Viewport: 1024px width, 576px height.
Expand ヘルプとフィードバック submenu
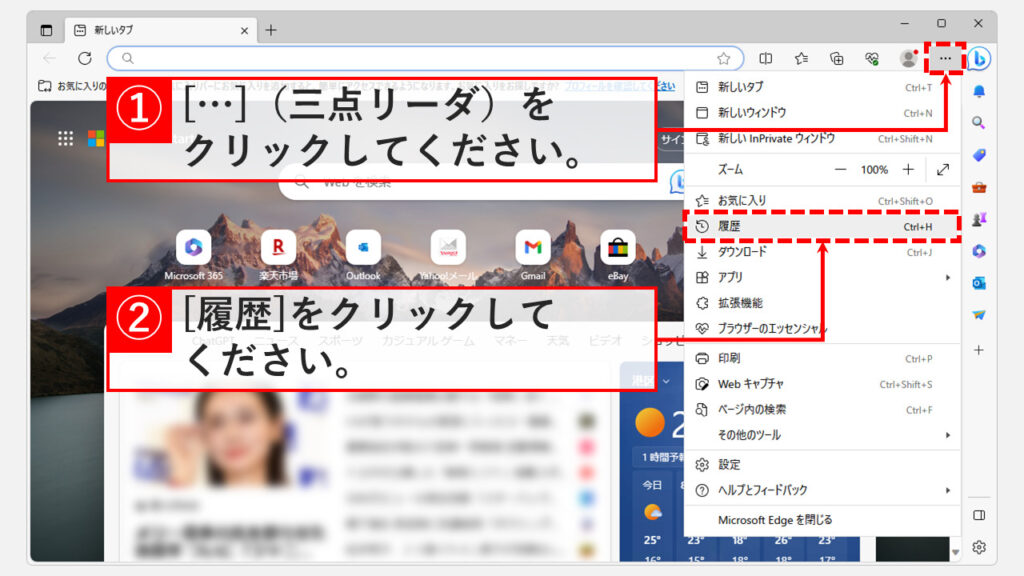(x=820, y=490)
